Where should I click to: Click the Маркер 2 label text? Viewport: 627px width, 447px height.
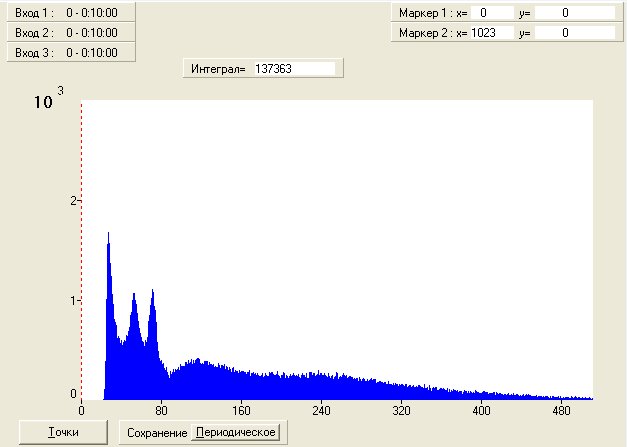(x=424, y=33)
